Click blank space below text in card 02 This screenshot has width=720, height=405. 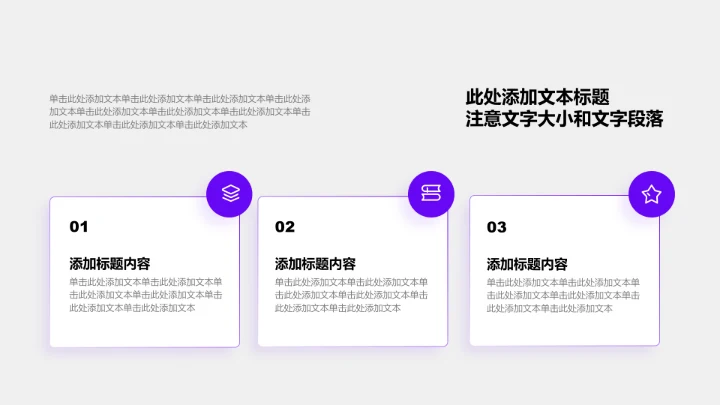(x=352, y=330)
